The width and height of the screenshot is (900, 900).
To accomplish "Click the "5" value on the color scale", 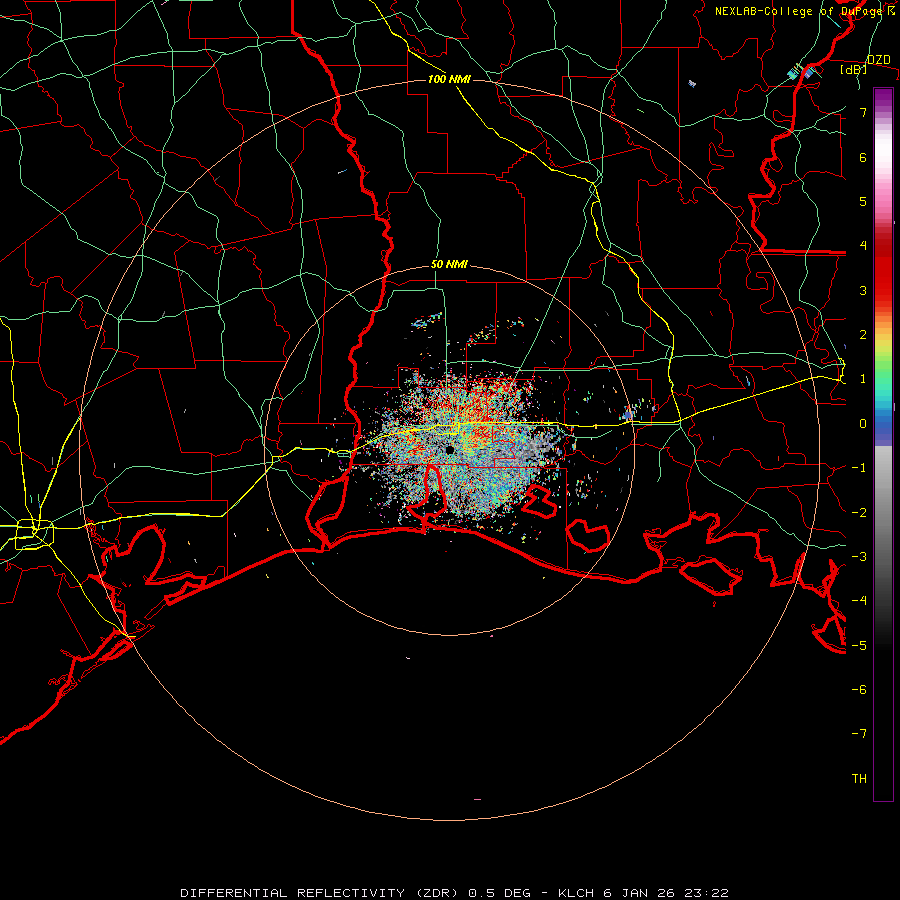I will click(x=863, y=201).
